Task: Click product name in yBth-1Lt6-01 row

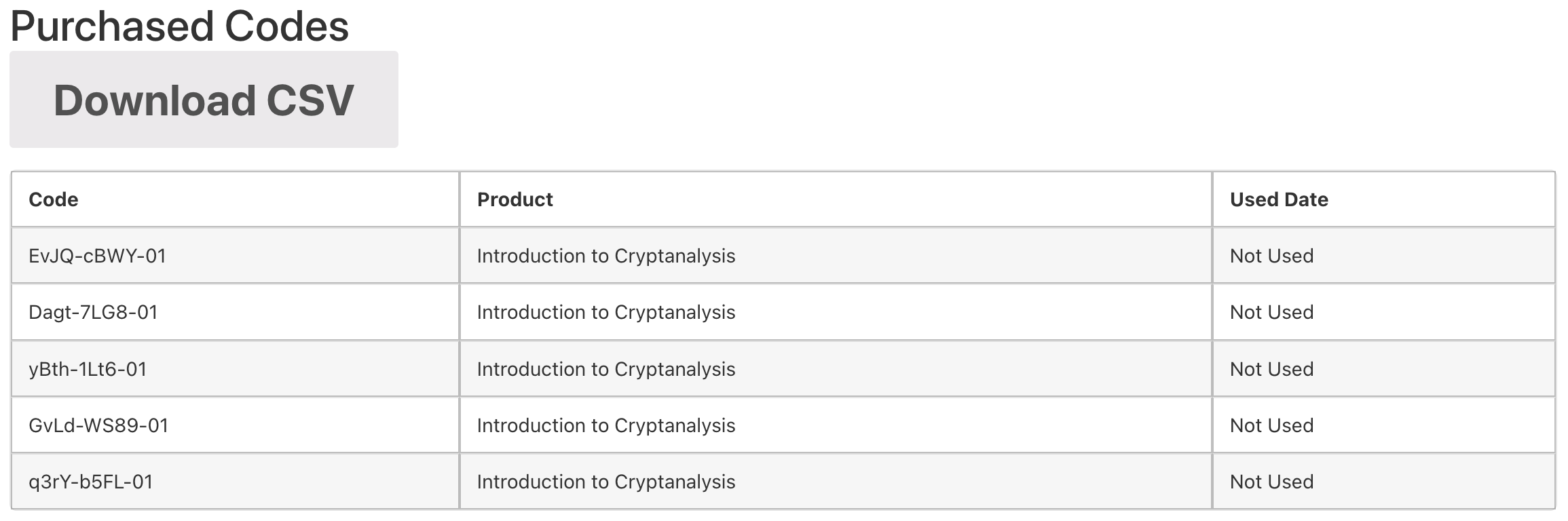Action: click(605, 369)
